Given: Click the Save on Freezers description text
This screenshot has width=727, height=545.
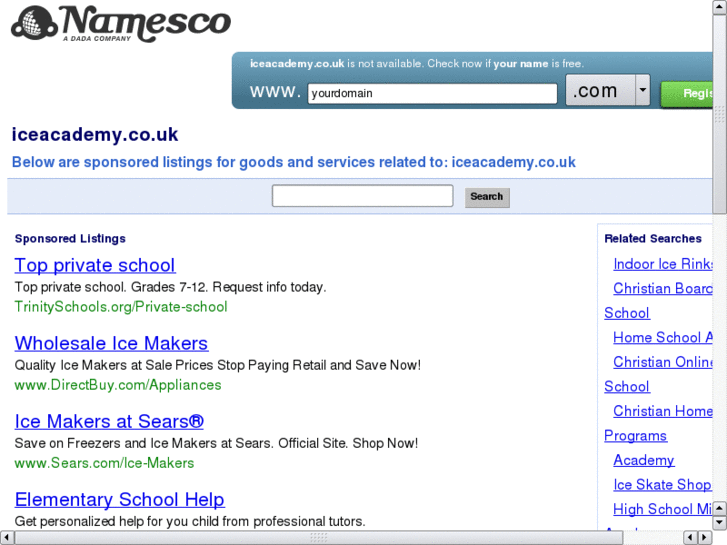Looking at the screenshot, I should tap(216, 443).
